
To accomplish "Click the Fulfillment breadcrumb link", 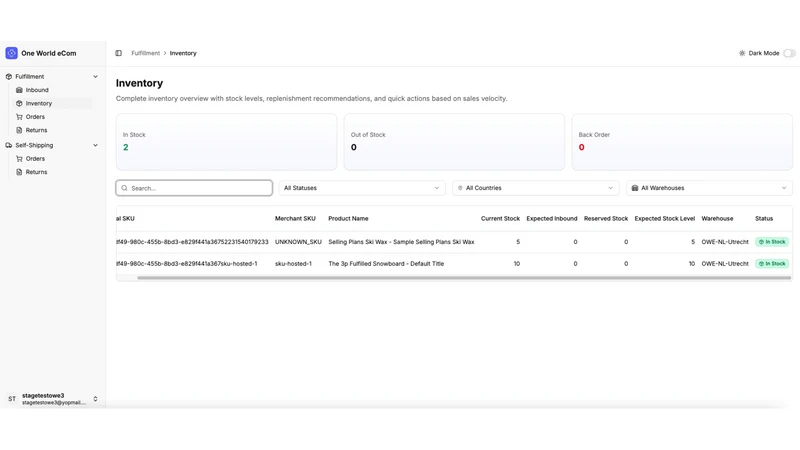I will click(145, 53).
